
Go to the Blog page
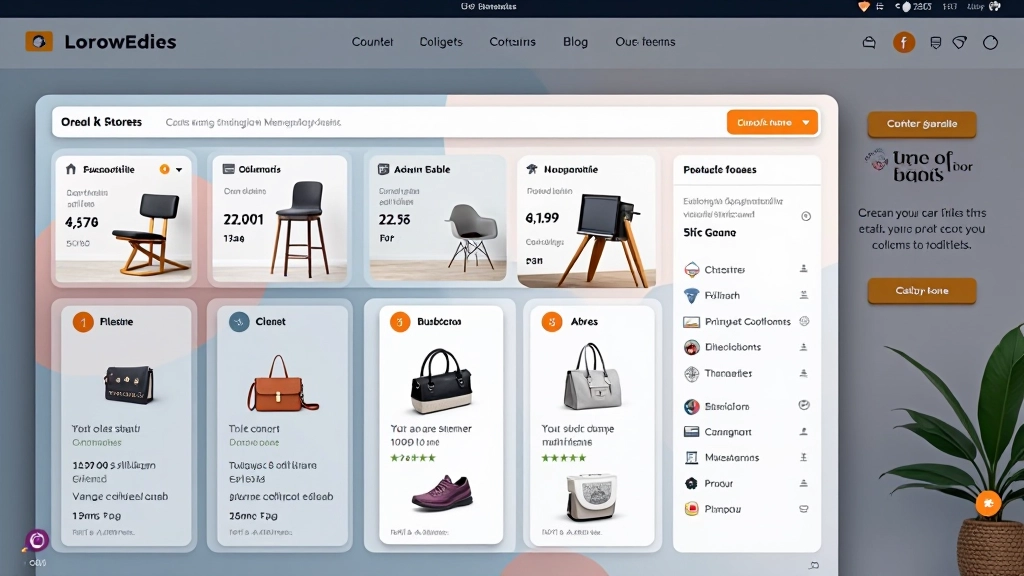(x=575, y=42)
